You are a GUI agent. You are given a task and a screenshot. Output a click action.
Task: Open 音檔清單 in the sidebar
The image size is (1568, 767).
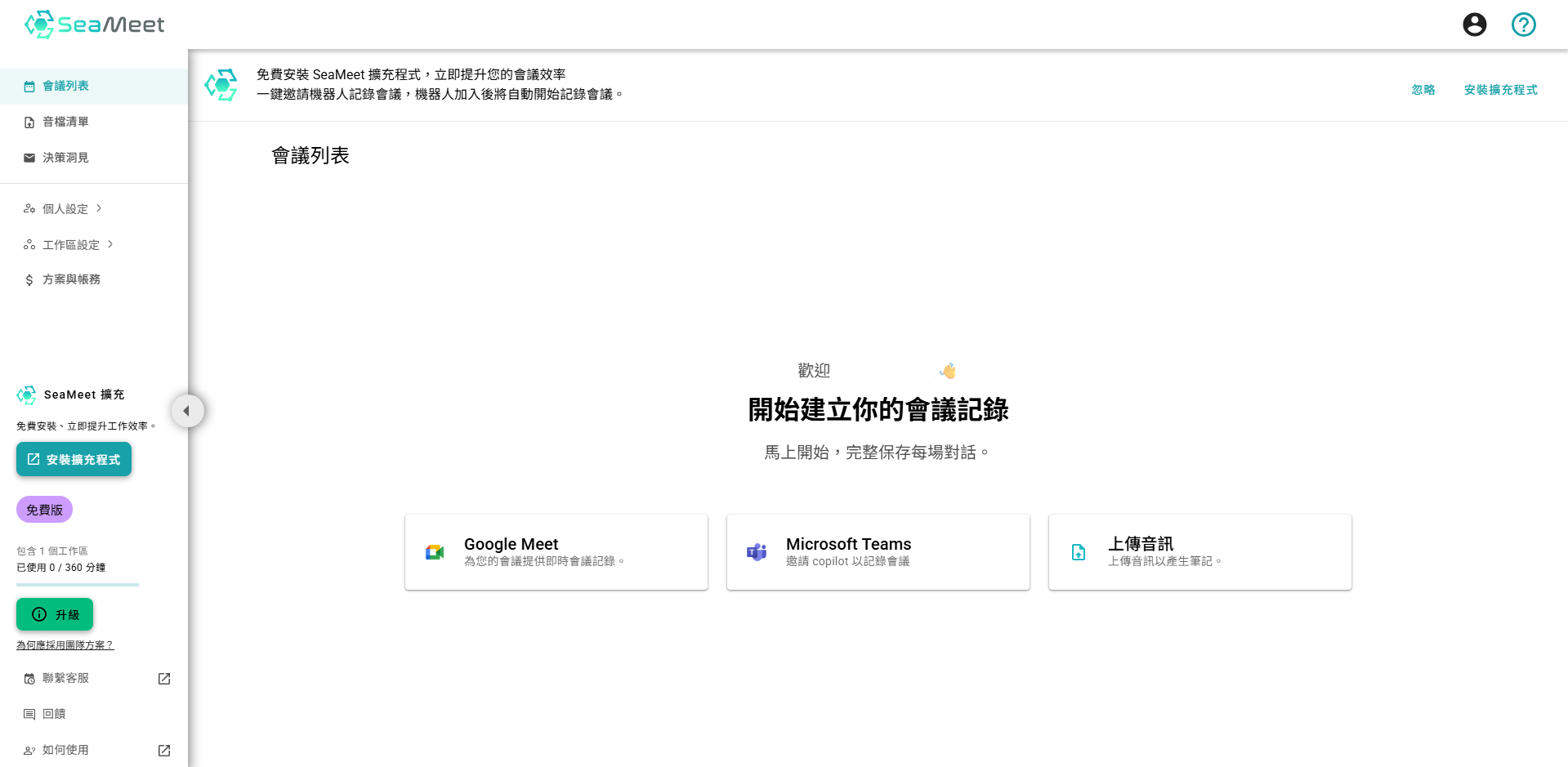coord(65,123)
